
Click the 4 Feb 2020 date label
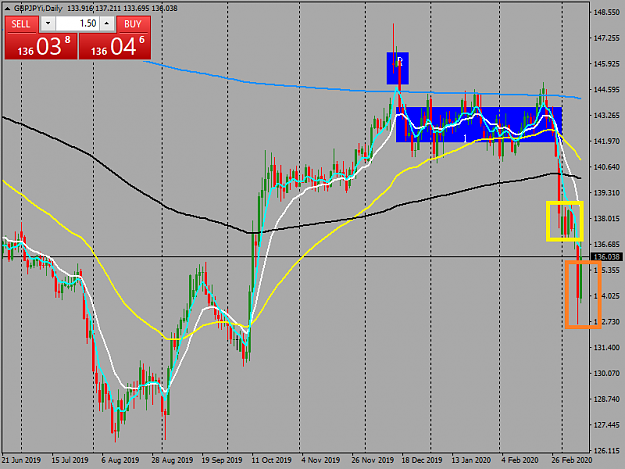click(520, 460)
